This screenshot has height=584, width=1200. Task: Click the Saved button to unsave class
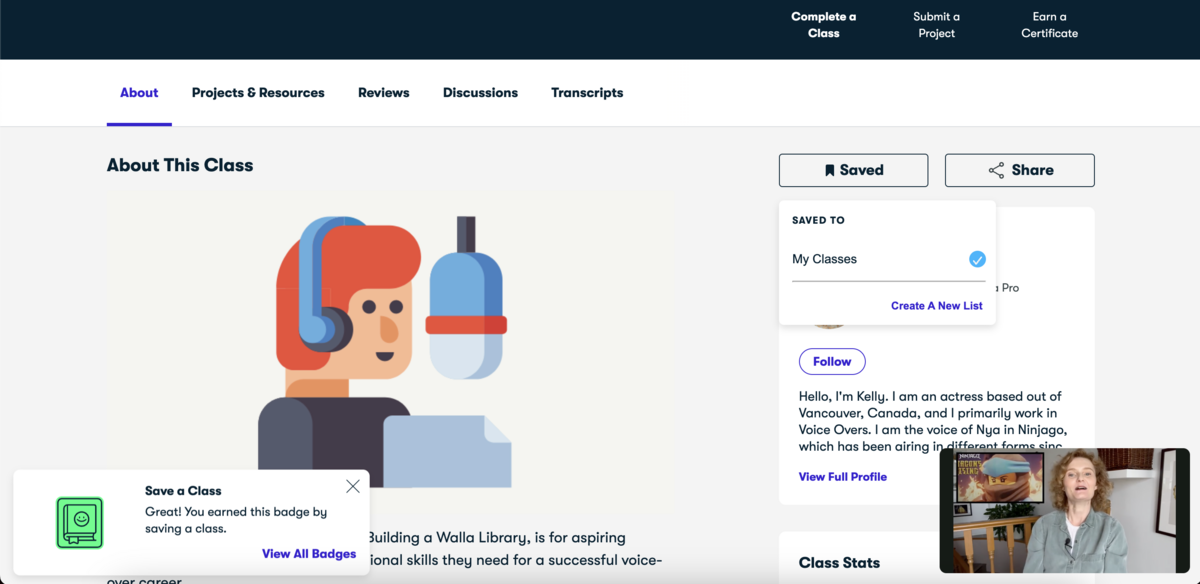(853, 170)
